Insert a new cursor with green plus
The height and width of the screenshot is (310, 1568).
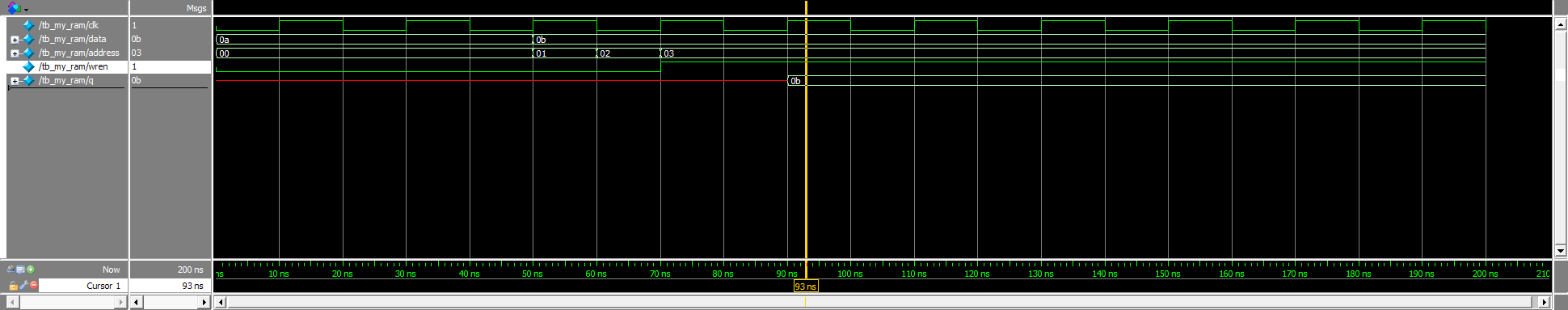pyautogui.click(x=31, y=270)
